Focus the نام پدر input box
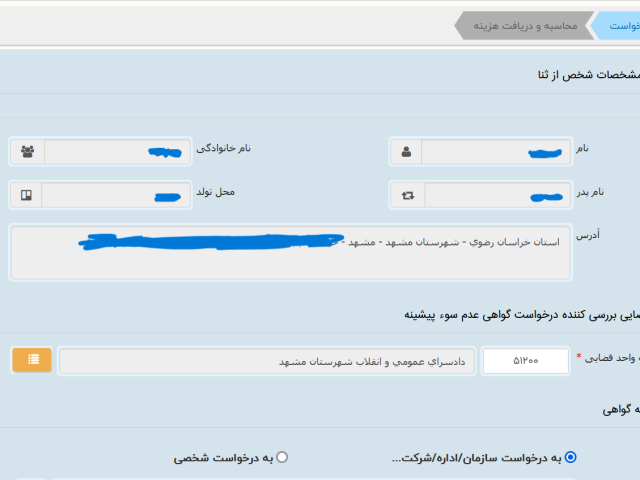The width and height of the screenshot is (640, 480). [x=497, y=195]
